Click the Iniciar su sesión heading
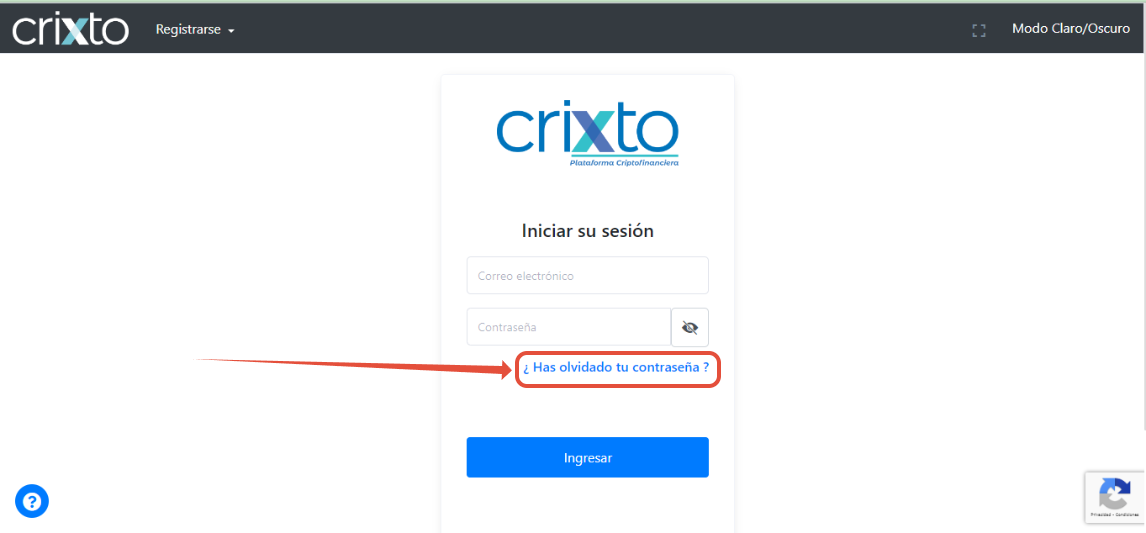Viewport: 1146px width, 533px height. tap(588, 231)
